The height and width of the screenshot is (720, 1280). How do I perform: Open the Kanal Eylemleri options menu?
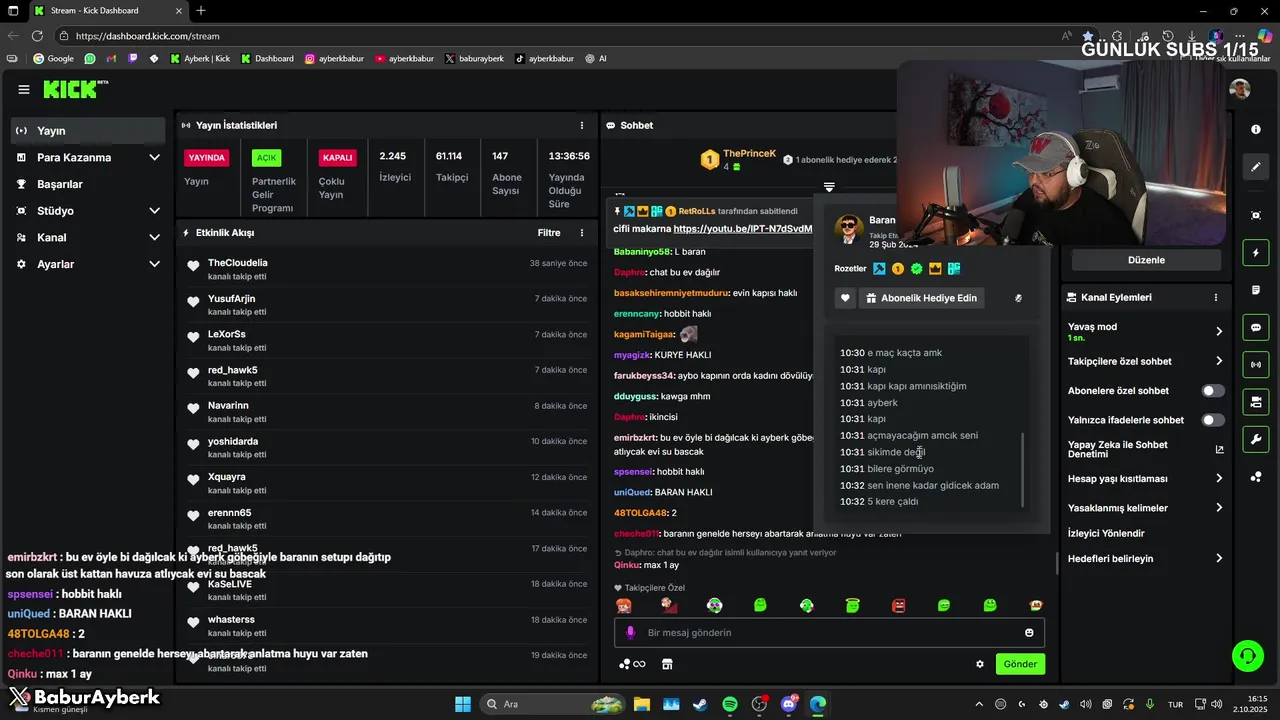click(1216, 297)
